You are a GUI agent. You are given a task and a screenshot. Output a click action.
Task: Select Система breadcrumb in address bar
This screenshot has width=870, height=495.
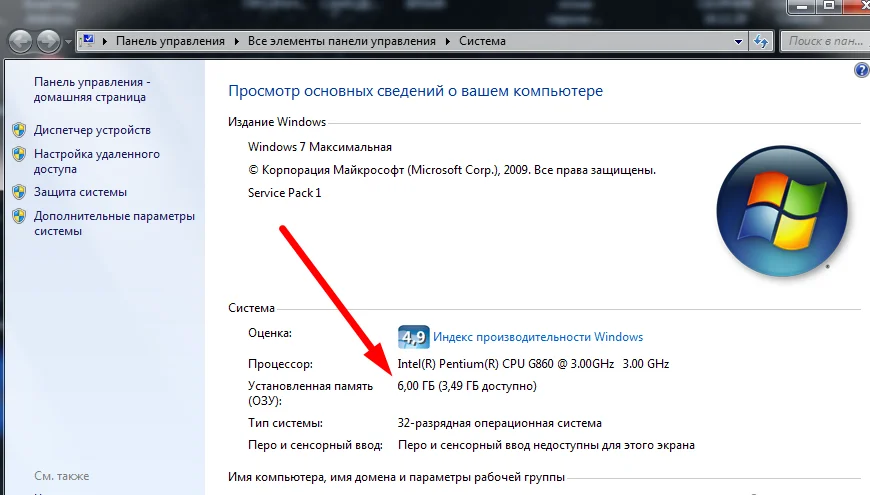[x=482, y=41]
